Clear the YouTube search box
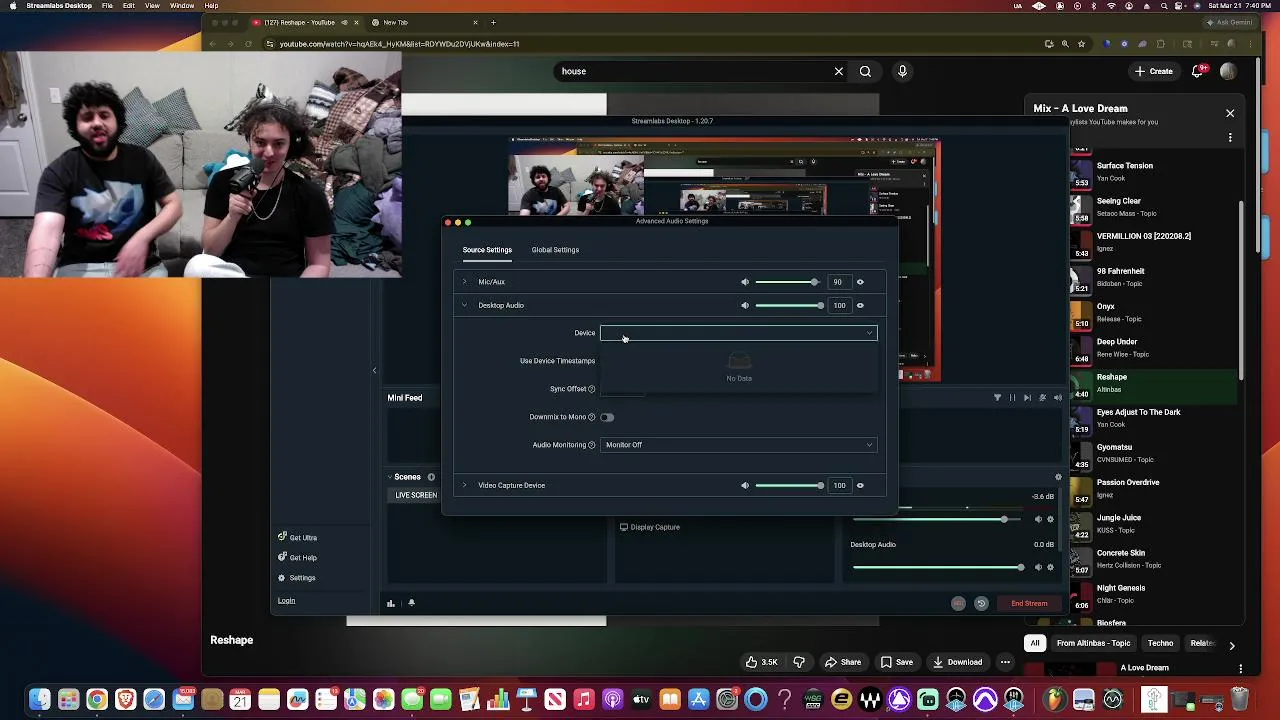This screenshot has width=1280, height=720. pyautogui.click(x=838, y=71)
